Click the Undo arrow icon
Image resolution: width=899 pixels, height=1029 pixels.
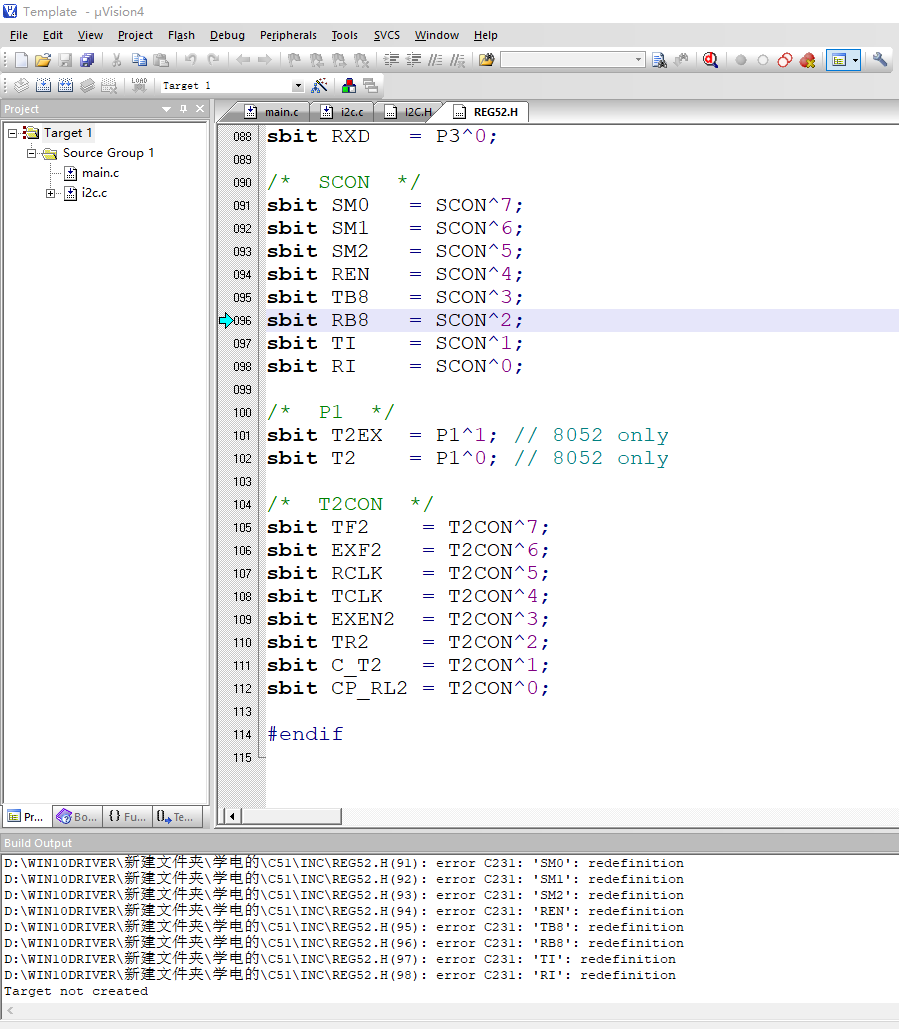[x=190, y=60]
